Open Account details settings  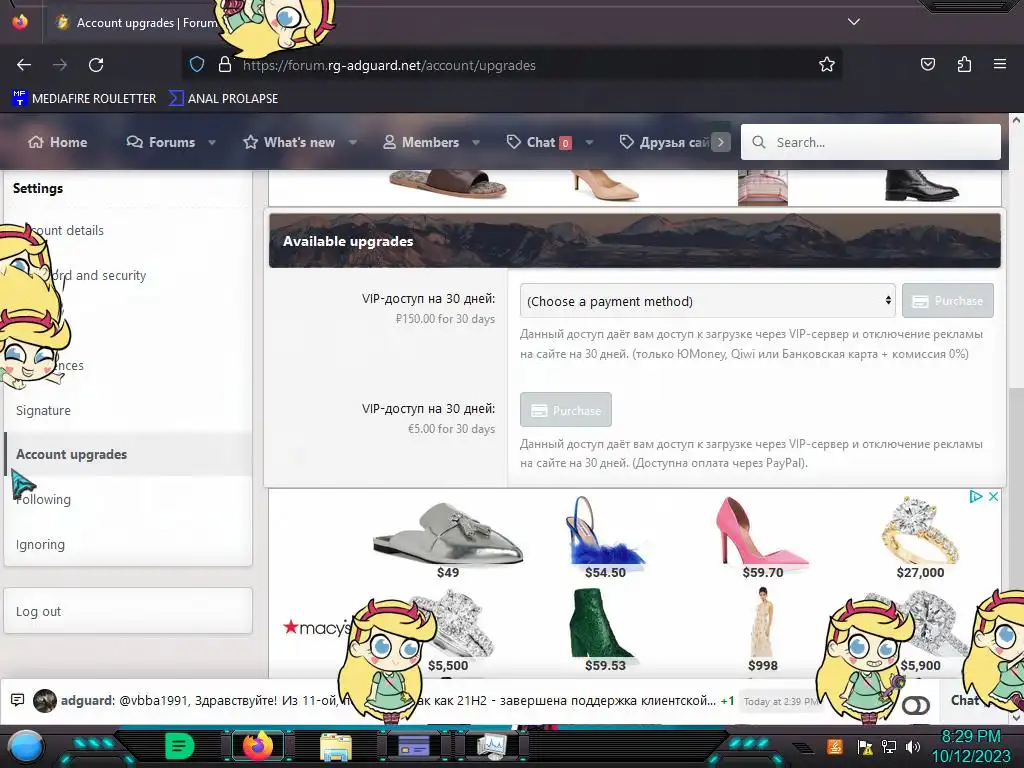tap(67, 231)
